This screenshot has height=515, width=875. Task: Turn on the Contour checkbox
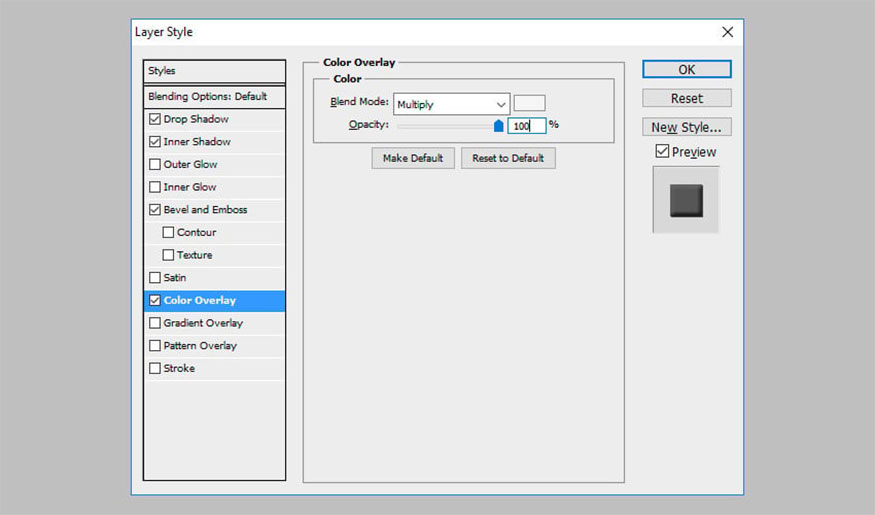click(168, 233)
